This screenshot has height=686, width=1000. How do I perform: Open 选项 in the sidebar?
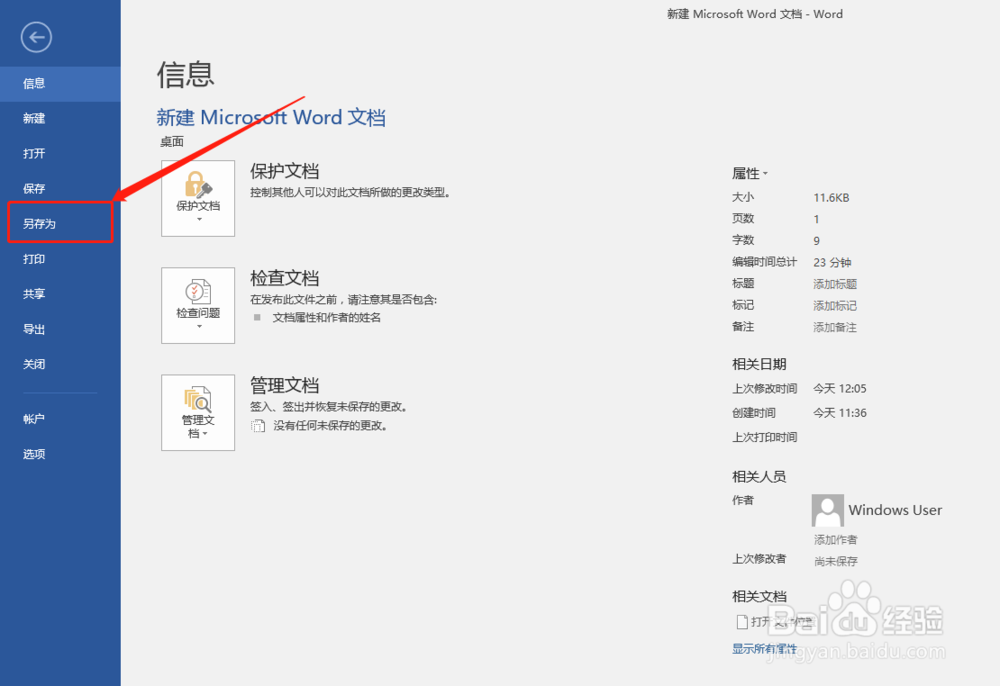coord(60,454)
